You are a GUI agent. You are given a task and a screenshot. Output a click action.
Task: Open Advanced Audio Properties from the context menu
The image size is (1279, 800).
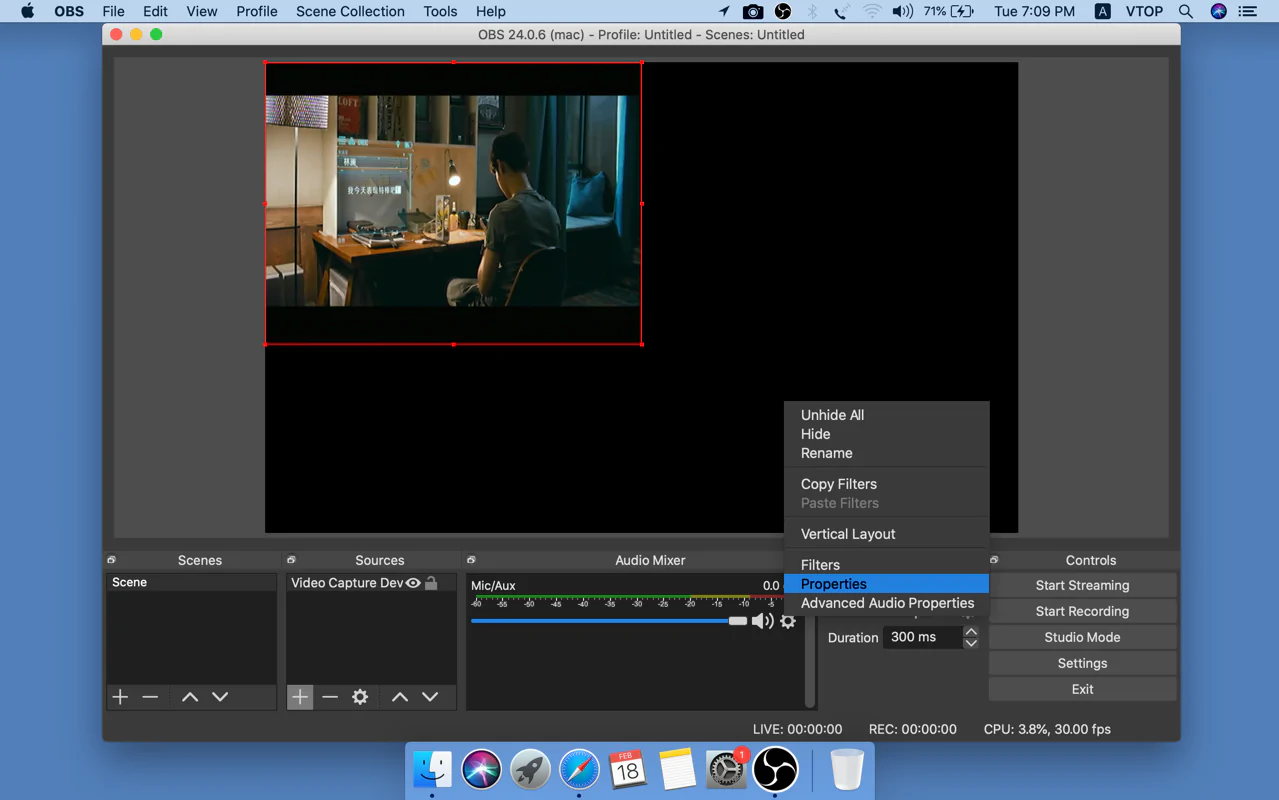click(x=887, y=603)
